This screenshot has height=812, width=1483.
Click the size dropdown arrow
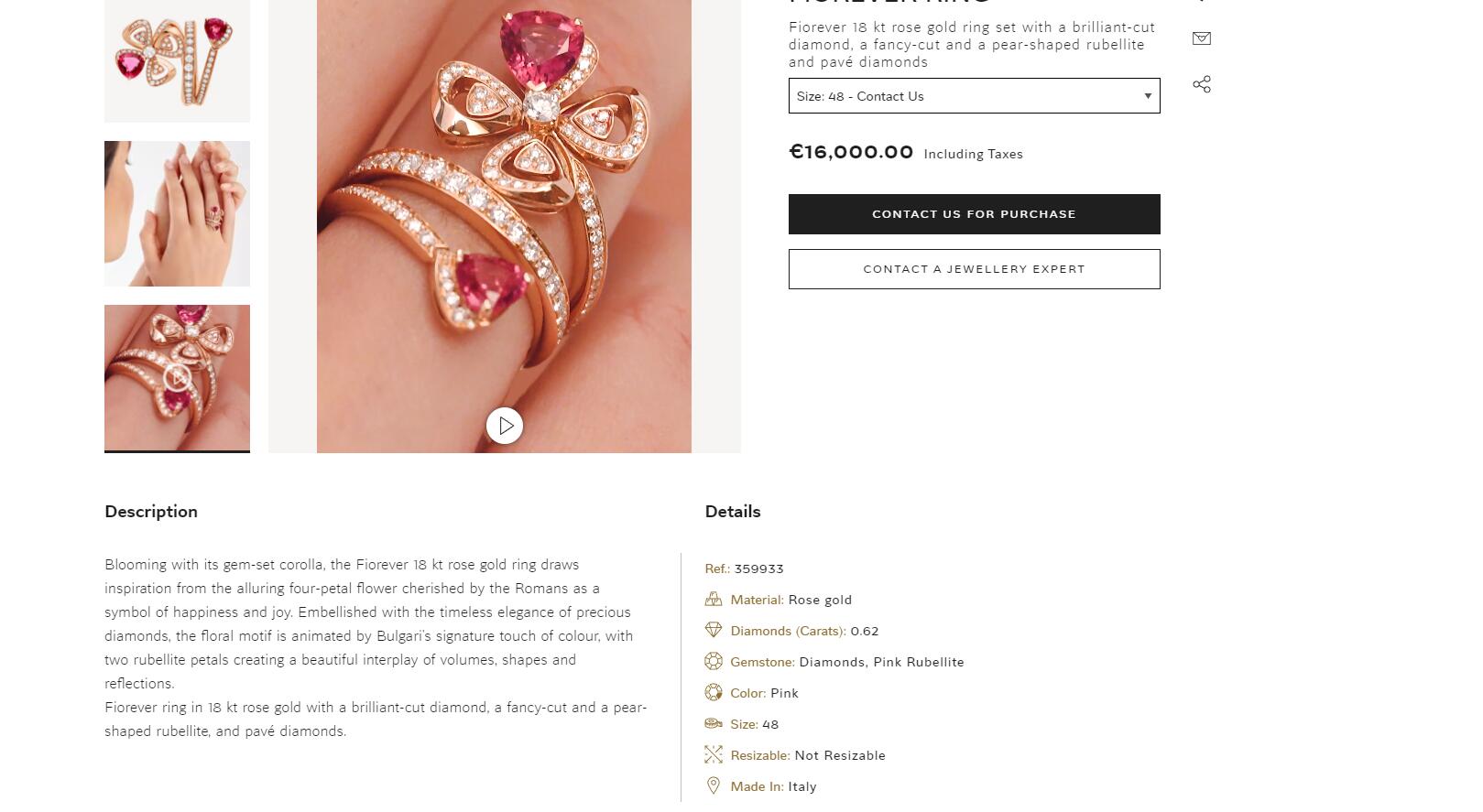(1148, 96)
